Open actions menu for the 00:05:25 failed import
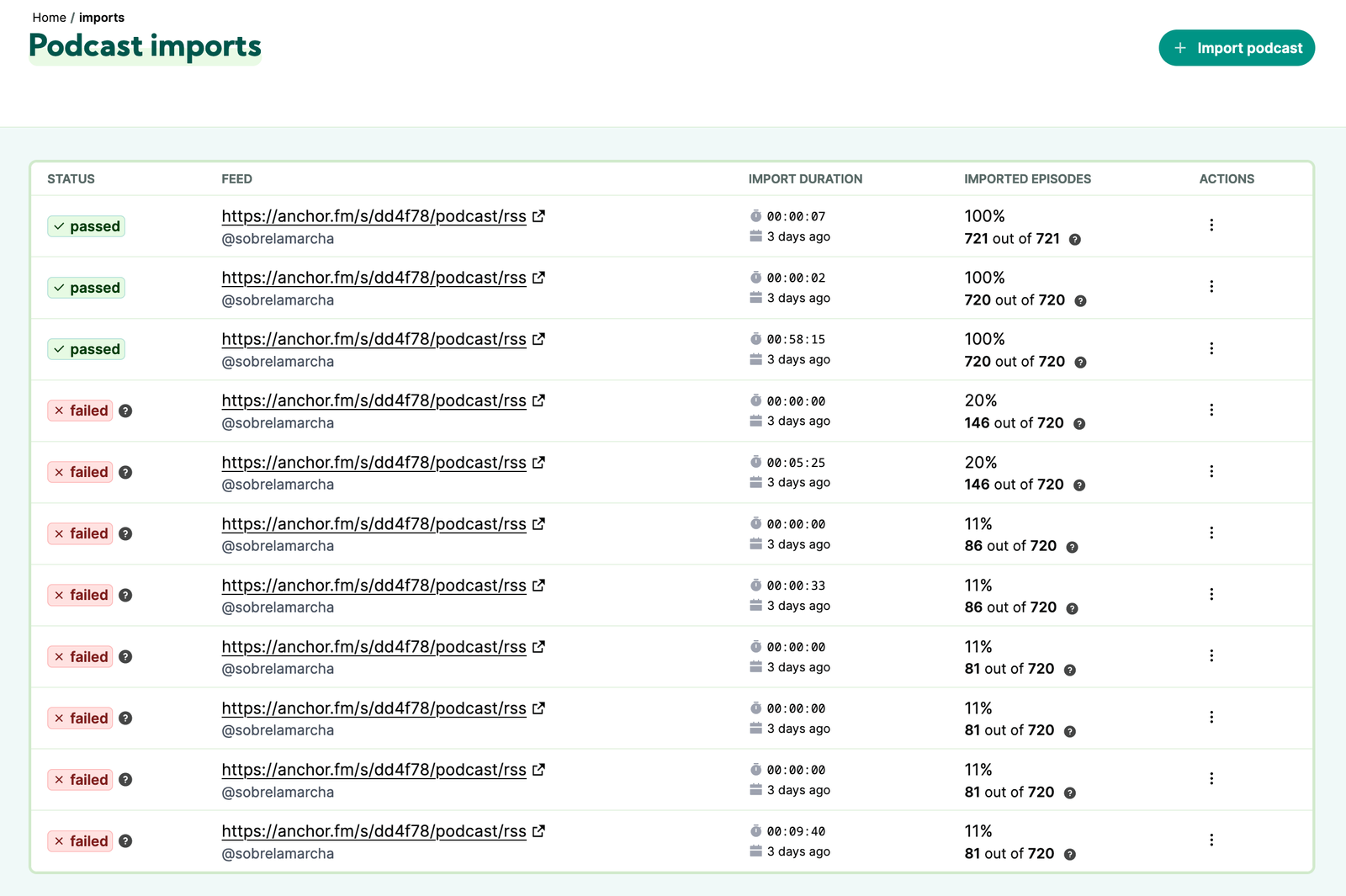Image resolution: width=1346 pixels, height=896 pixels. click(1211, 471)
